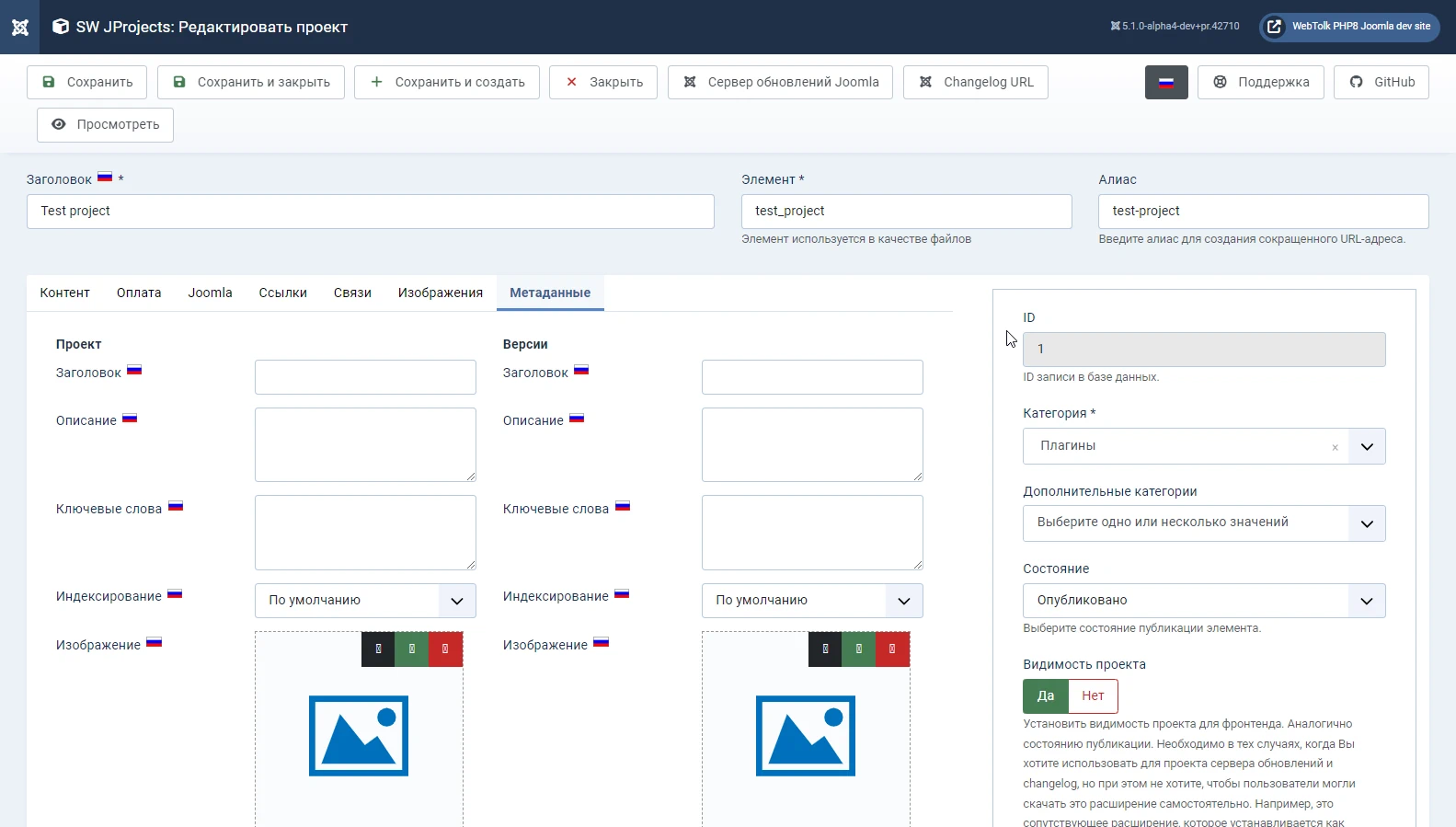Click Project image placeholder picture
The image size is (1456, 827).
[359, 736]
